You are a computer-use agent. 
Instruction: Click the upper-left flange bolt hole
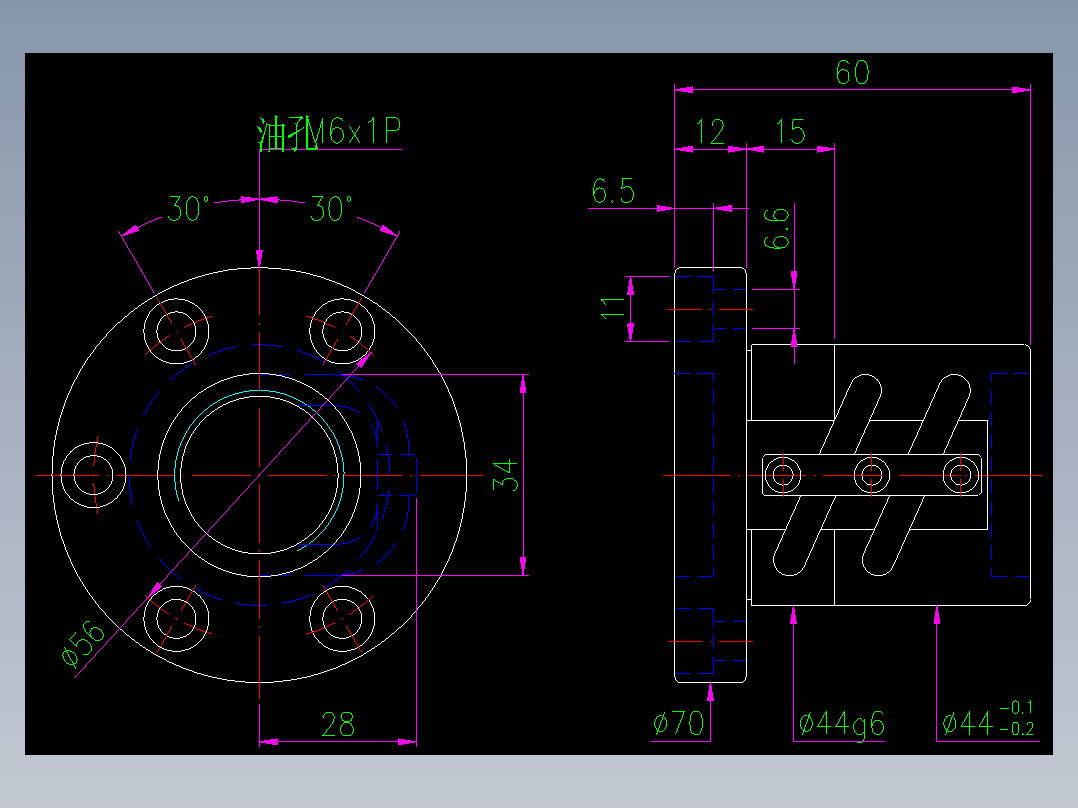pyautogui.click(x=176, y=331)
